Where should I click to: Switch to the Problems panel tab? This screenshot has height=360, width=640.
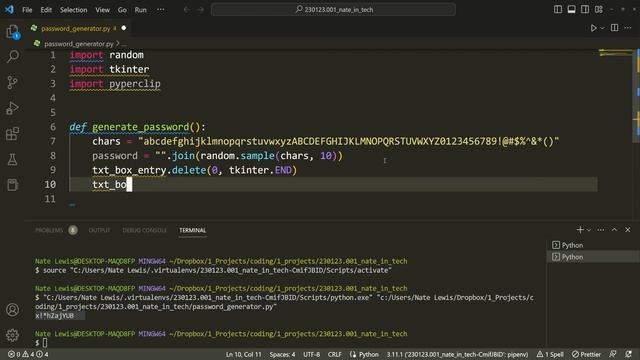(49, 230)
